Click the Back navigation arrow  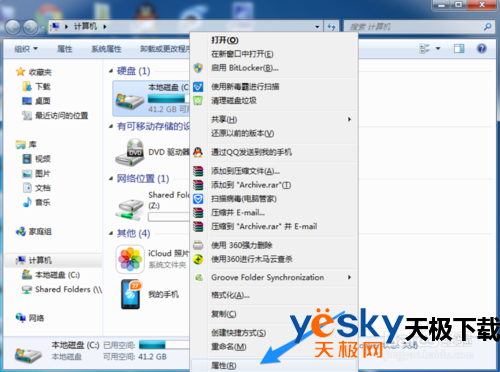(13, 27)
